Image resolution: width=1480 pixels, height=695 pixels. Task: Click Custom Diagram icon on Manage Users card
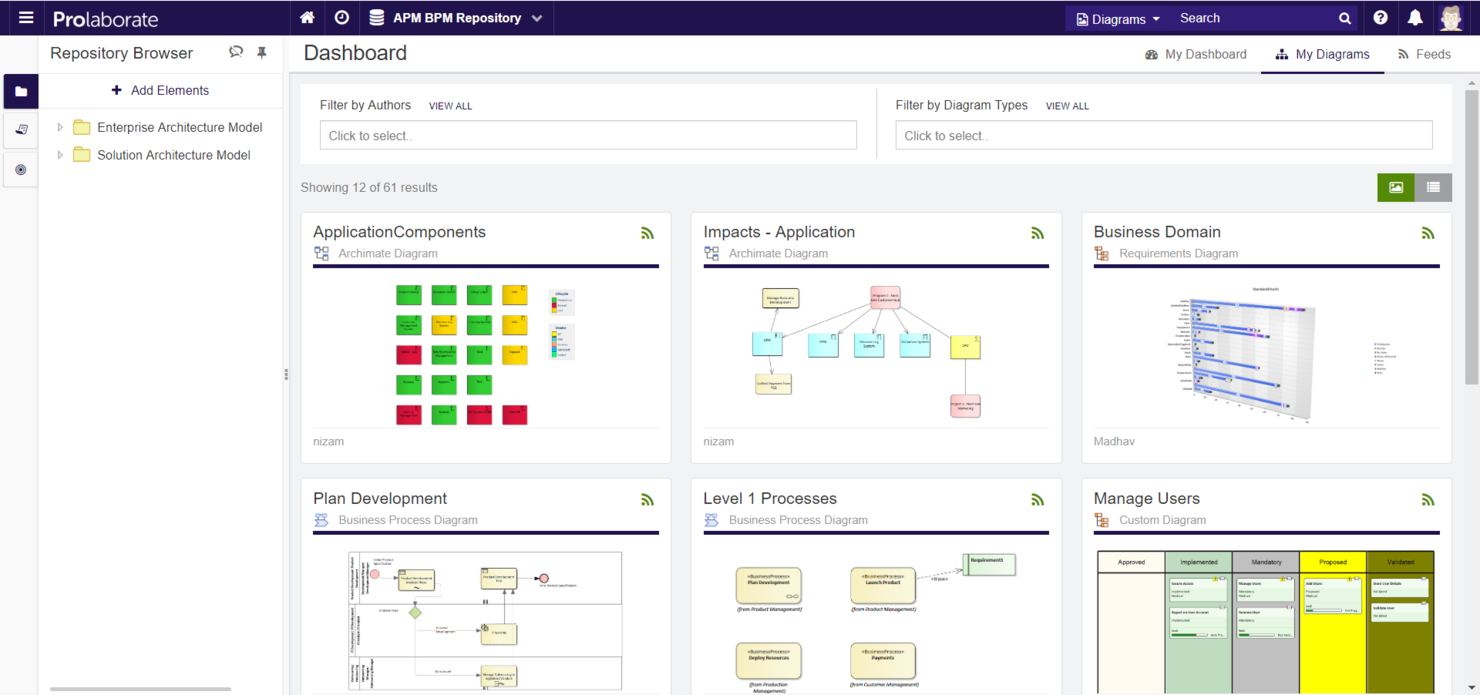[x=1101, y=521]
